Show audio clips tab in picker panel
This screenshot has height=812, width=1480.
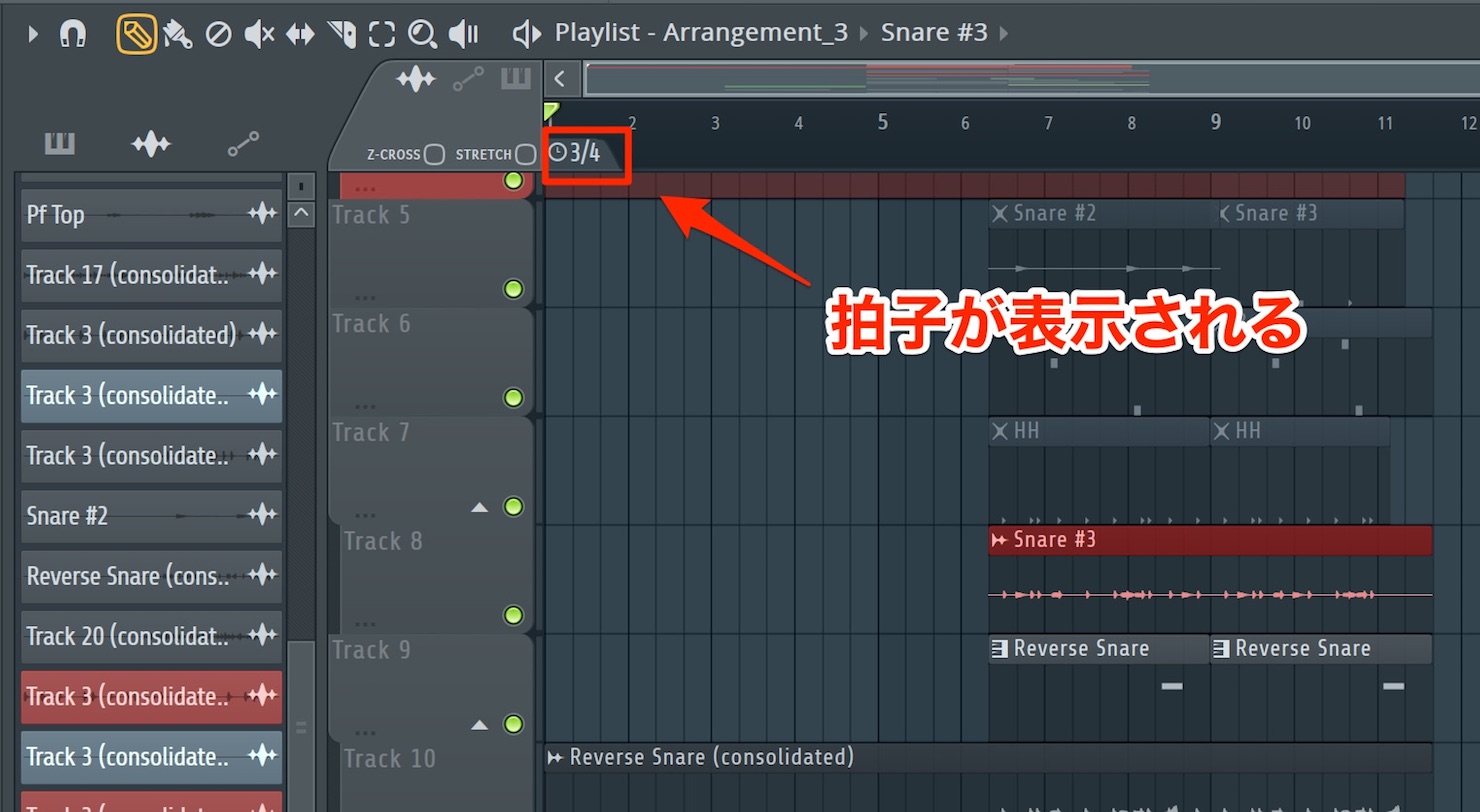151,145
